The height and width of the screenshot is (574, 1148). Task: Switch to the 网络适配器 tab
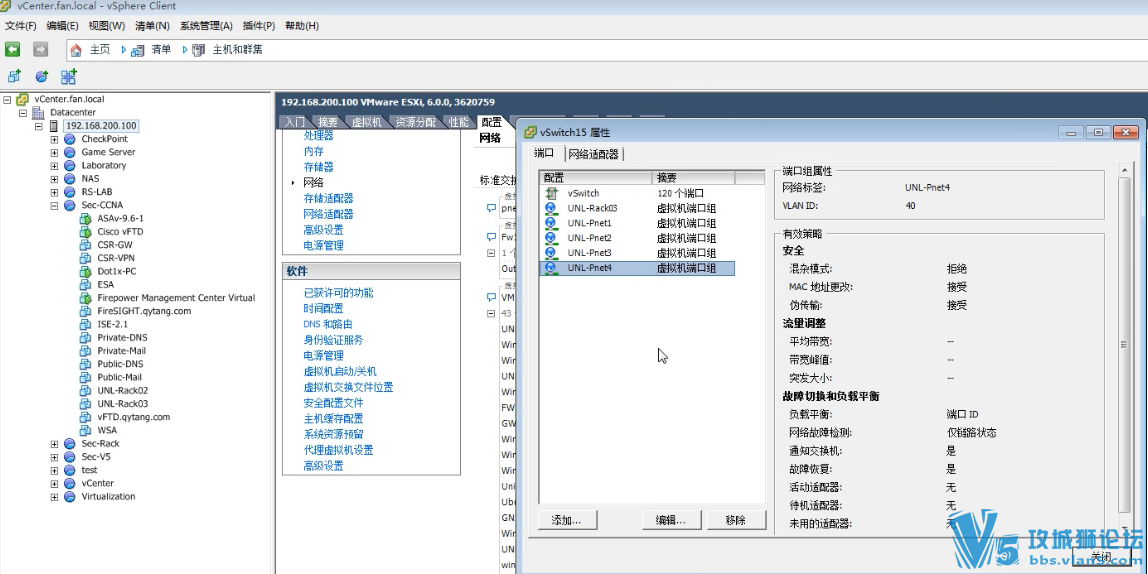click(x=595, y=154)
